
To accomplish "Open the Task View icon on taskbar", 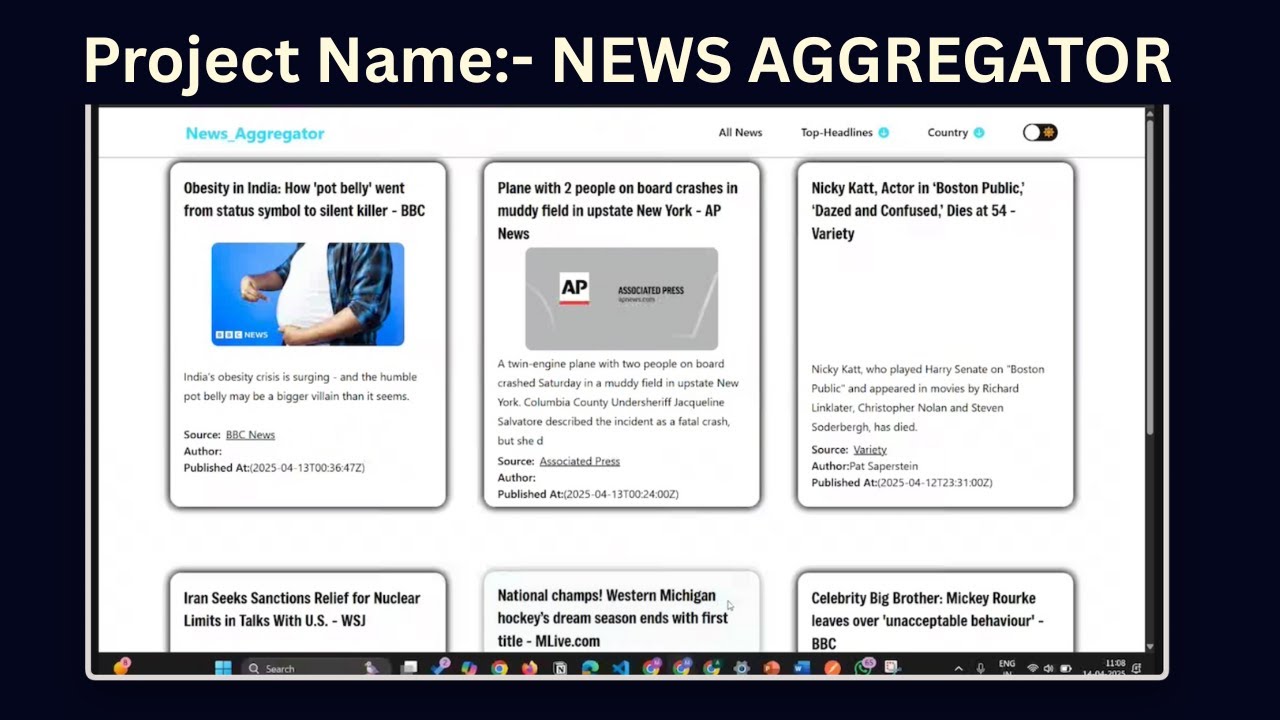I will [x=409, y=667].
